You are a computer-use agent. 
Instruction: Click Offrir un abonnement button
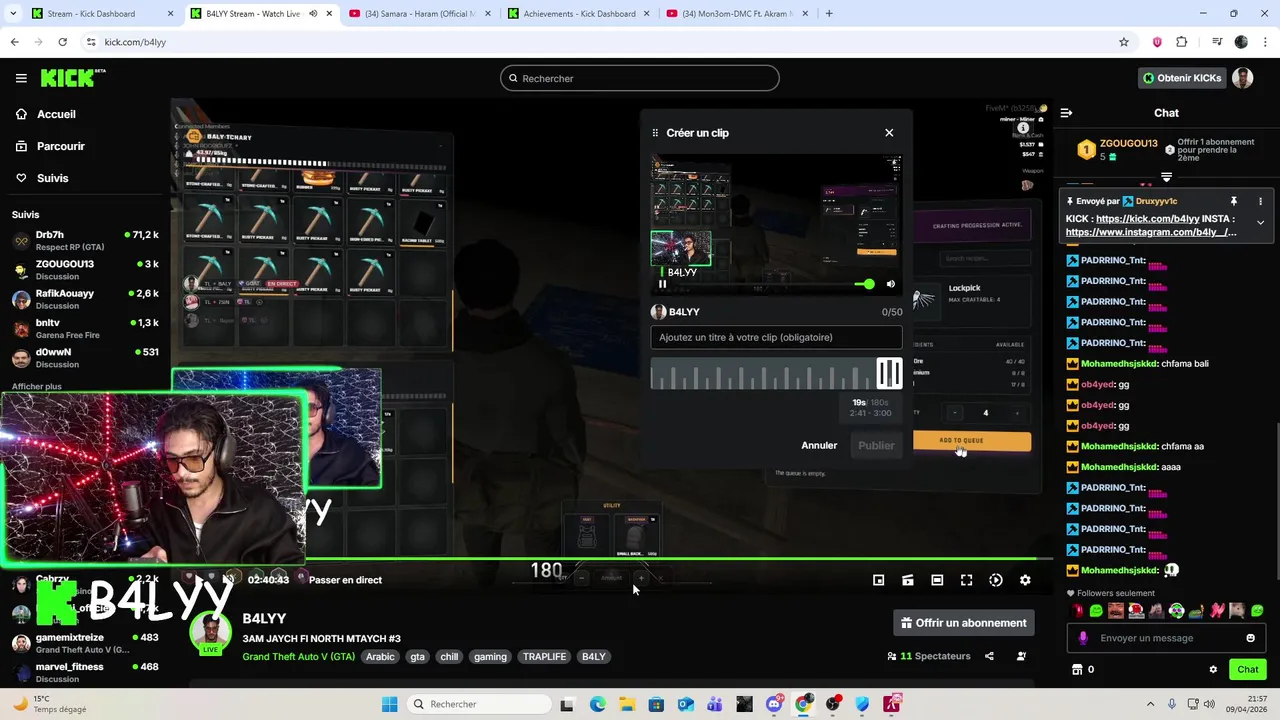point(964,623)
